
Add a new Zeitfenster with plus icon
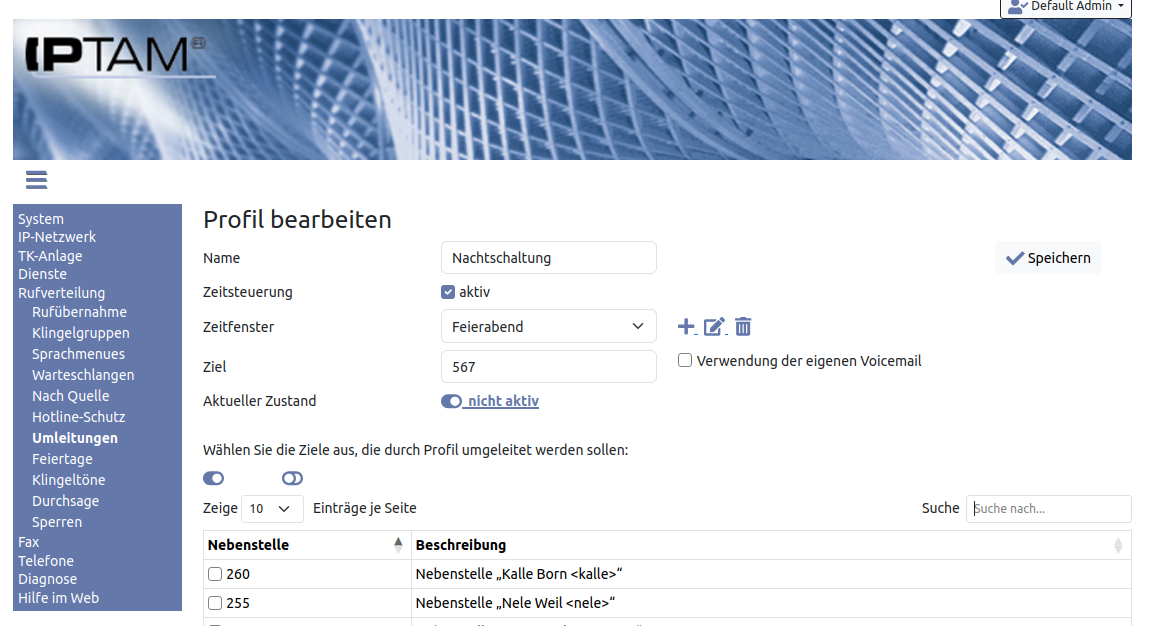click(x=686, y=326)
